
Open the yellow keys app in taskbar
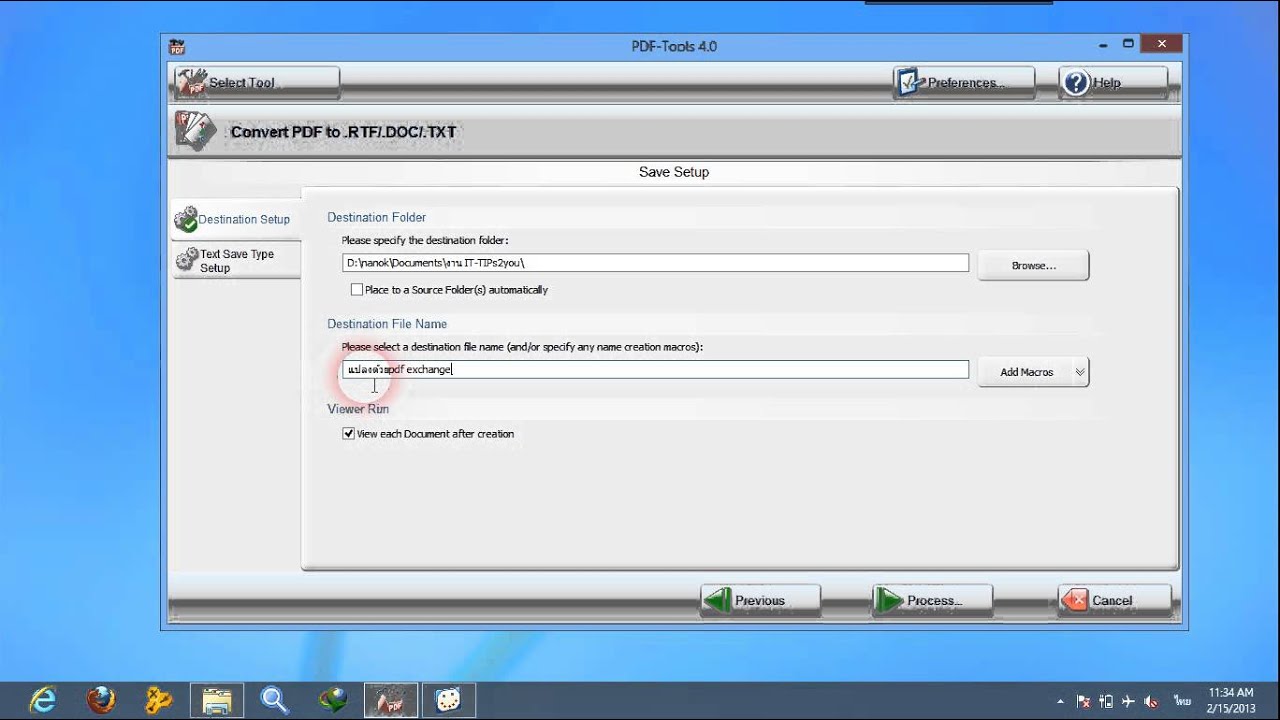(x=159, y=700)
